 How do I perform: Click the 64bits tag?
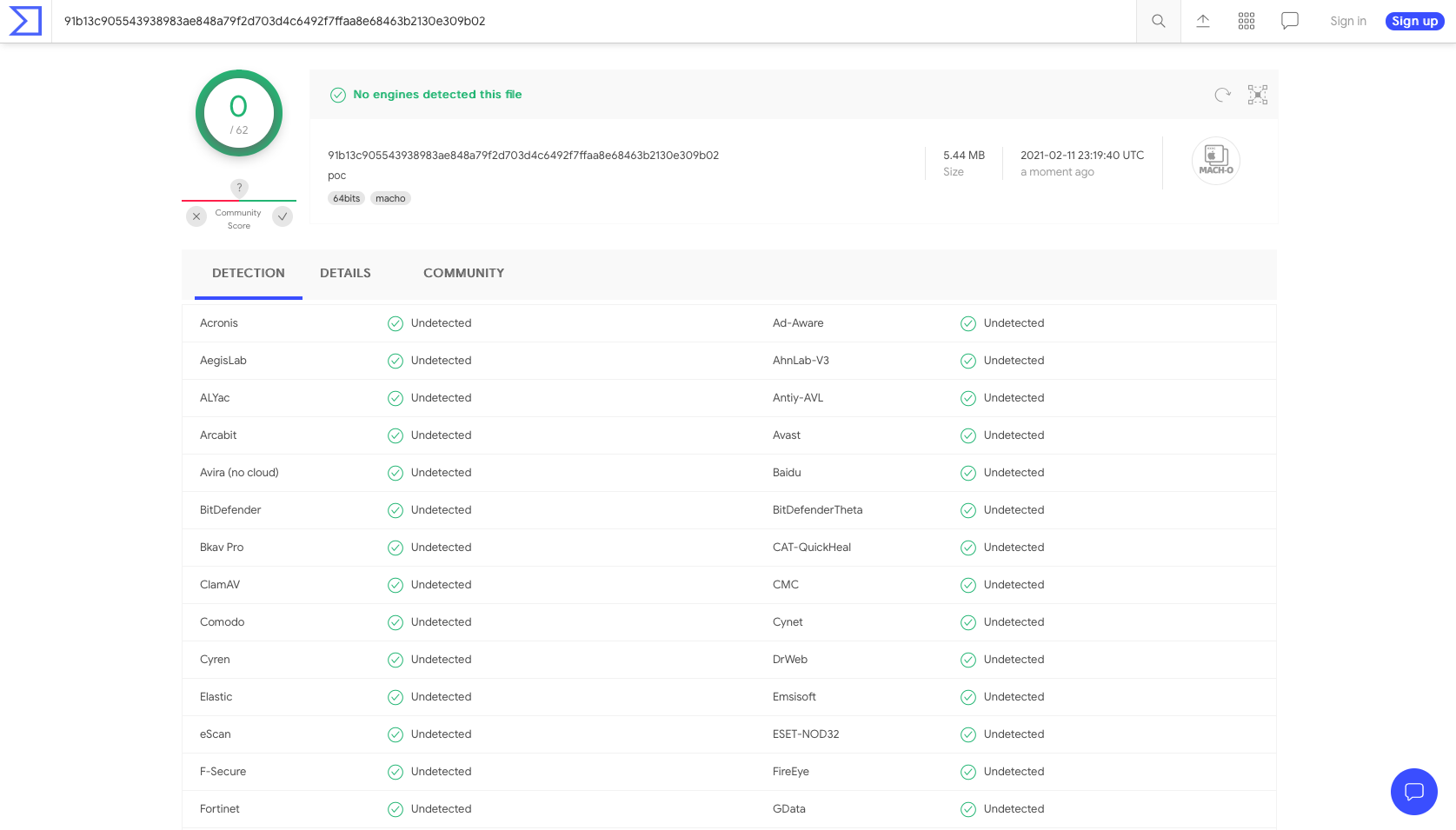point(346,198)
